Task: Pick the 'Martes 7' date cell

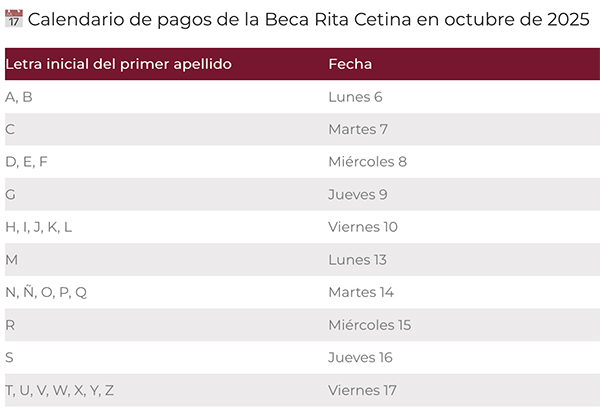Action: click(357, 129)
